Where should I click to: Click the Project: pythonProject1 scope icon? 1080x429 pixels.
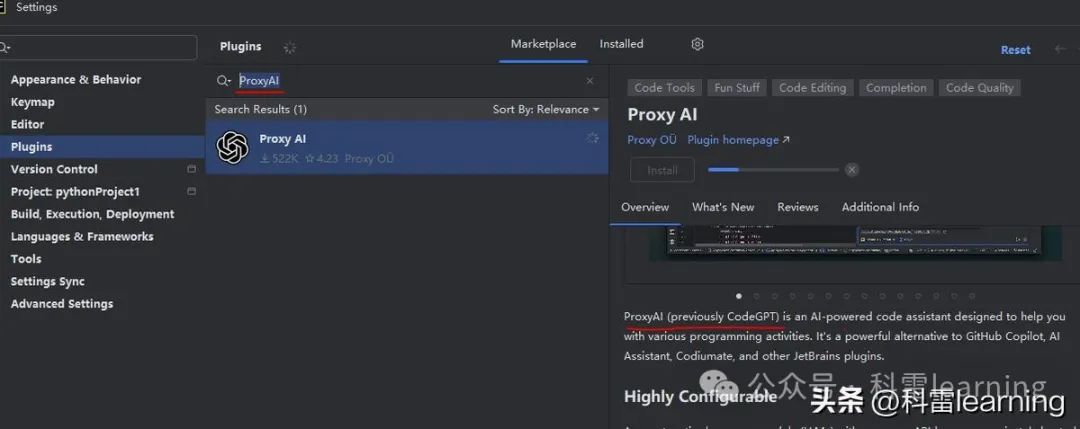pos(191,191)
